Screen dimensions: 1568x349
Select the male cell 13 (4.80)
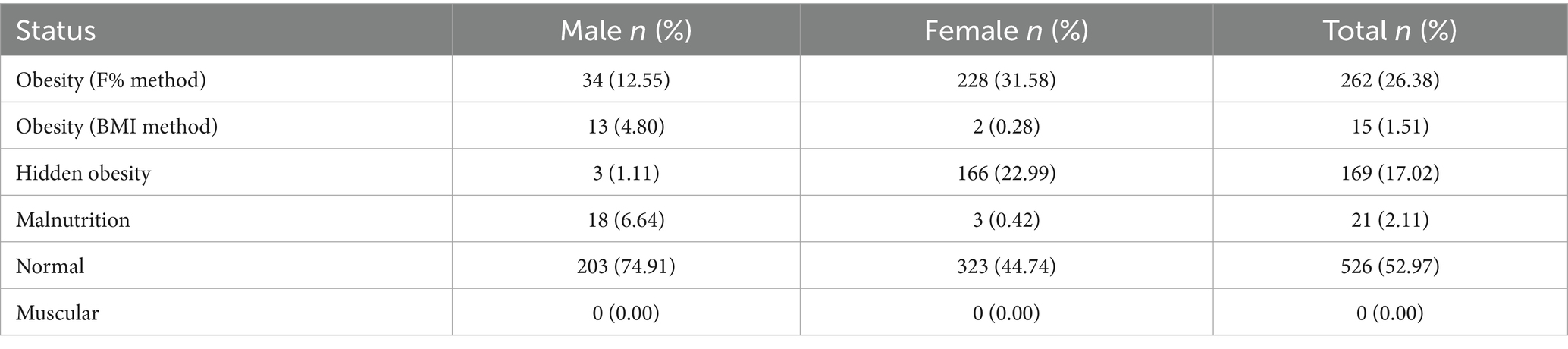[626, 126]
